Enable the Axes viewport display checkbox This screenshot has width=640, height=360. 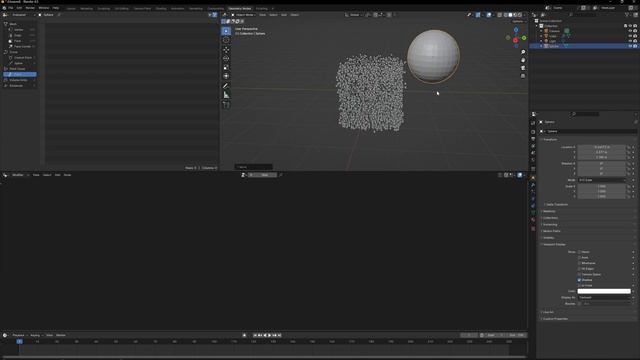click(x=579, y=258)
